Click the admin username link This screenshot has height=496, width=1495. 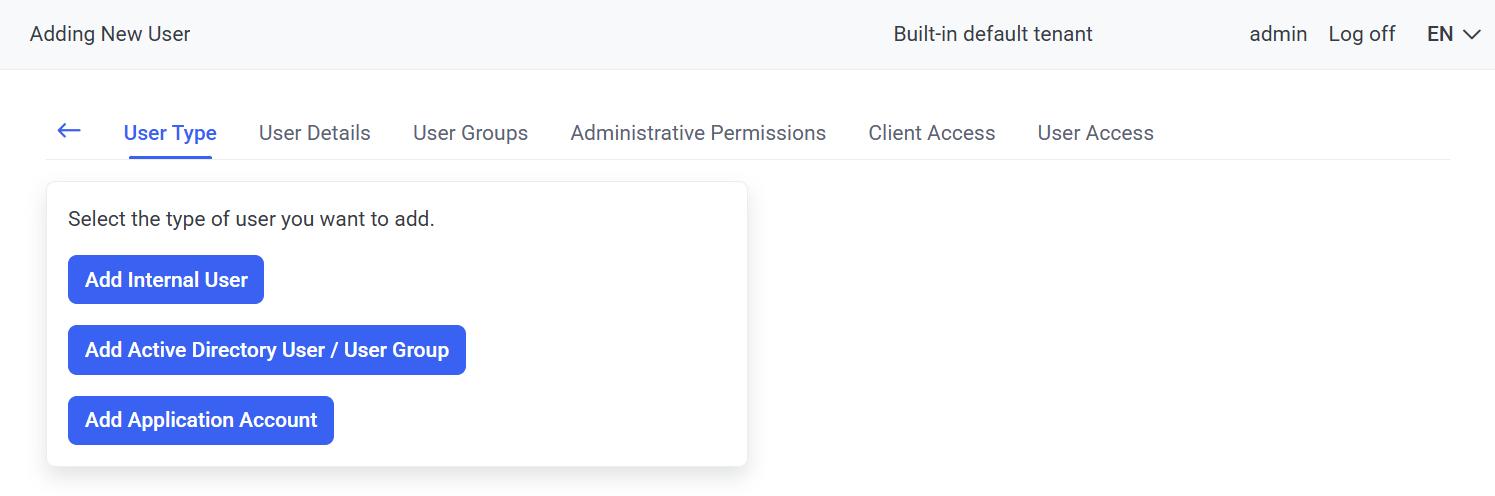coord(1278,34)
